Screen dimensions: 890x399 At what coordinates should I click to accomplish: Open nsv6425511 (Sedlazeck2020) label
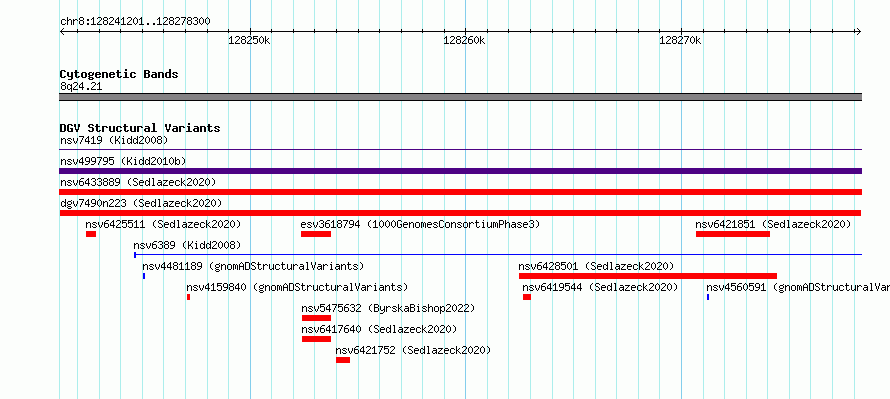coord(163,224)
